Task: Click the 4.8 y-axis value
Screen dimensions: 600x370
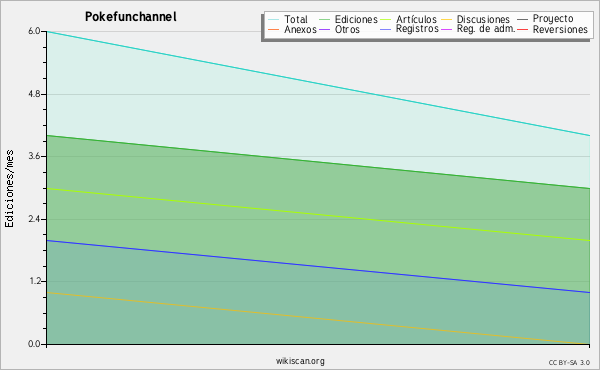Action: point(34,94)
